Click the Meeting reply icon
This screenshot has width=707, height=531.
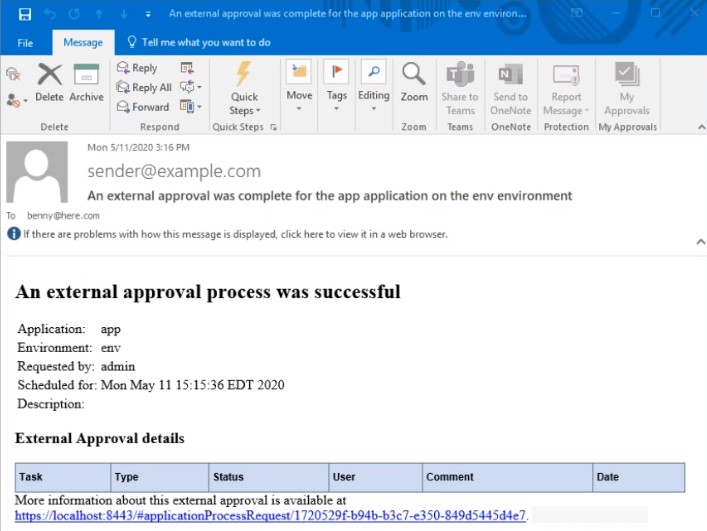[187, 68]
